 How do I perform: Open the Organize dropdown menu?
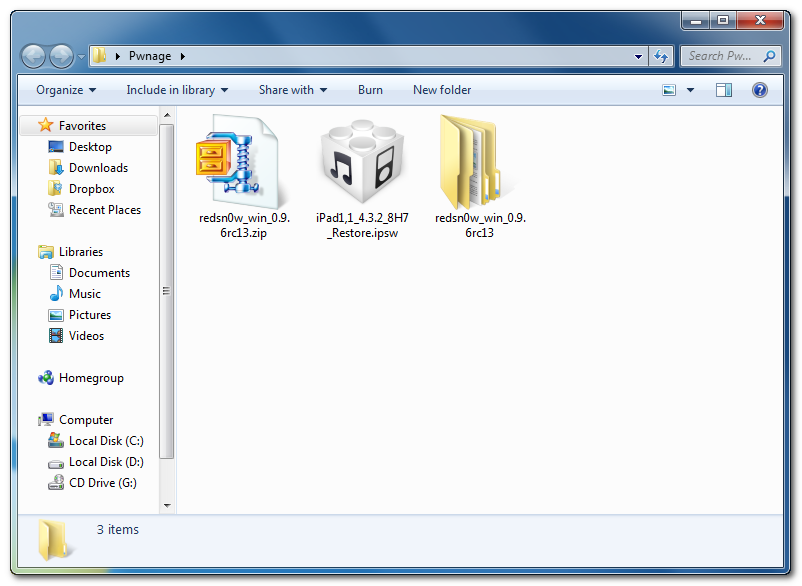click(66, 90)
